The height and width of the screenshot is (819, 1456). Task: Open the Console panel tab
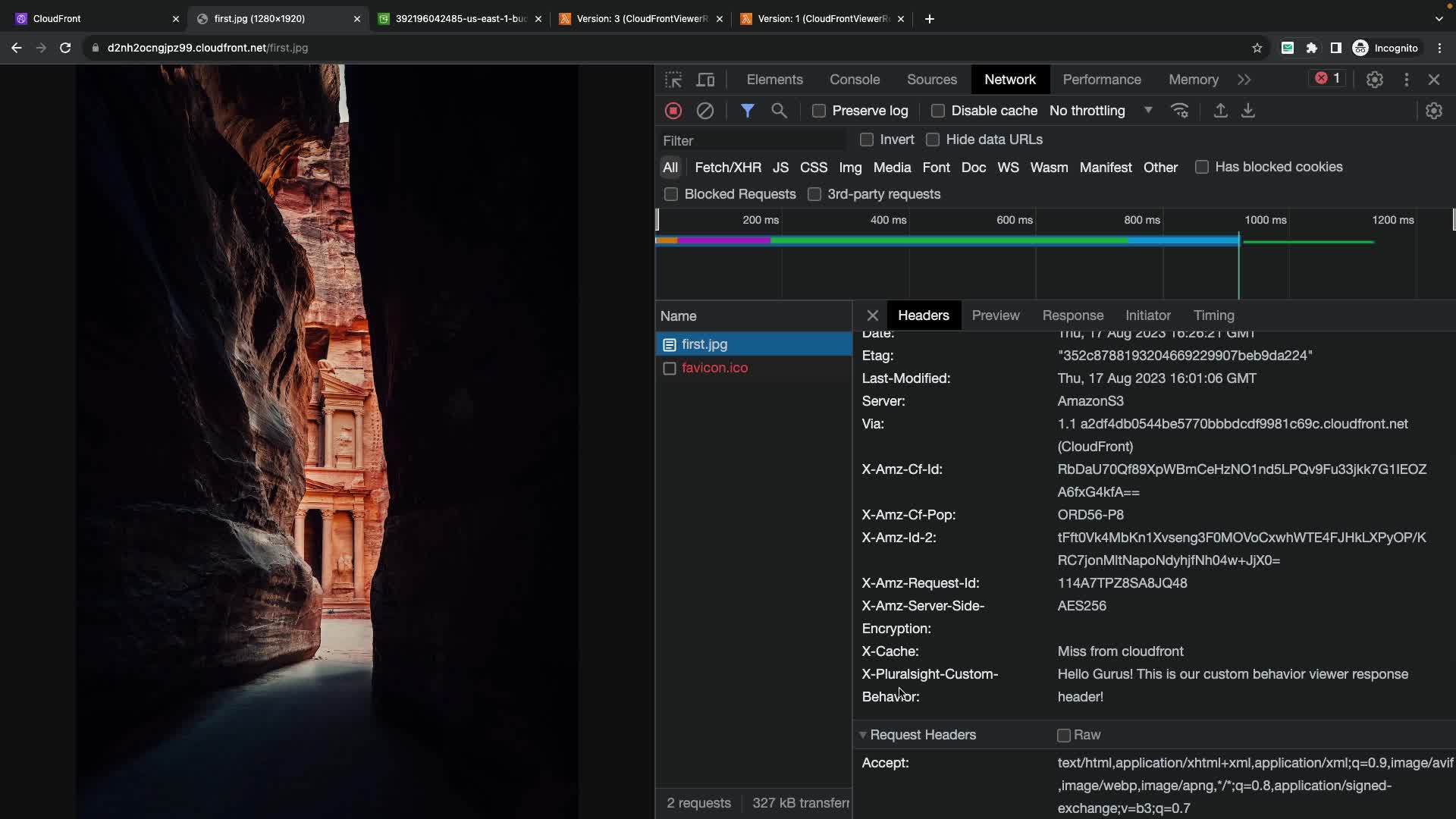coord(854,80)
